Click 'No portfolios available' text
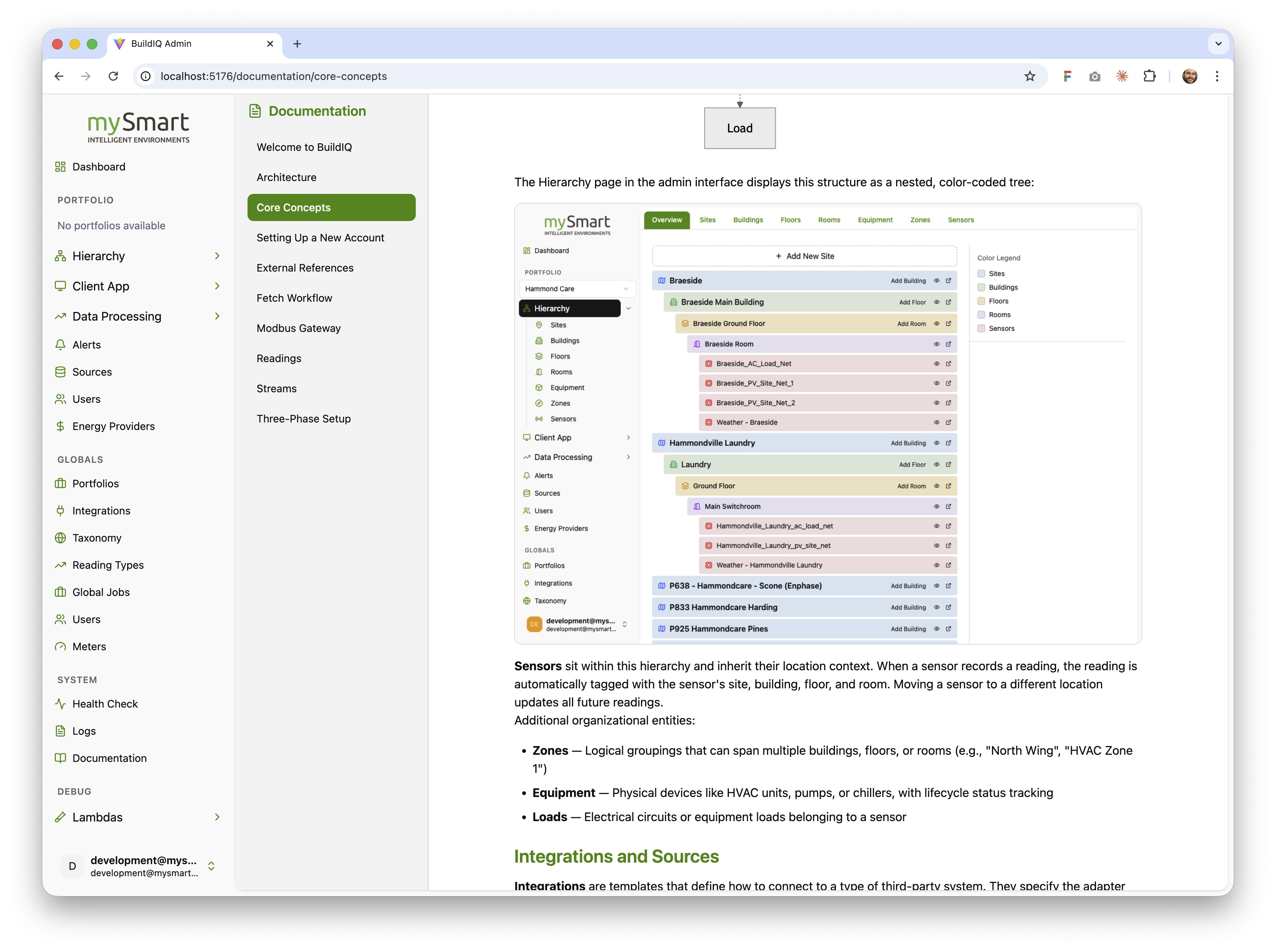 click(x=111, y=225)
